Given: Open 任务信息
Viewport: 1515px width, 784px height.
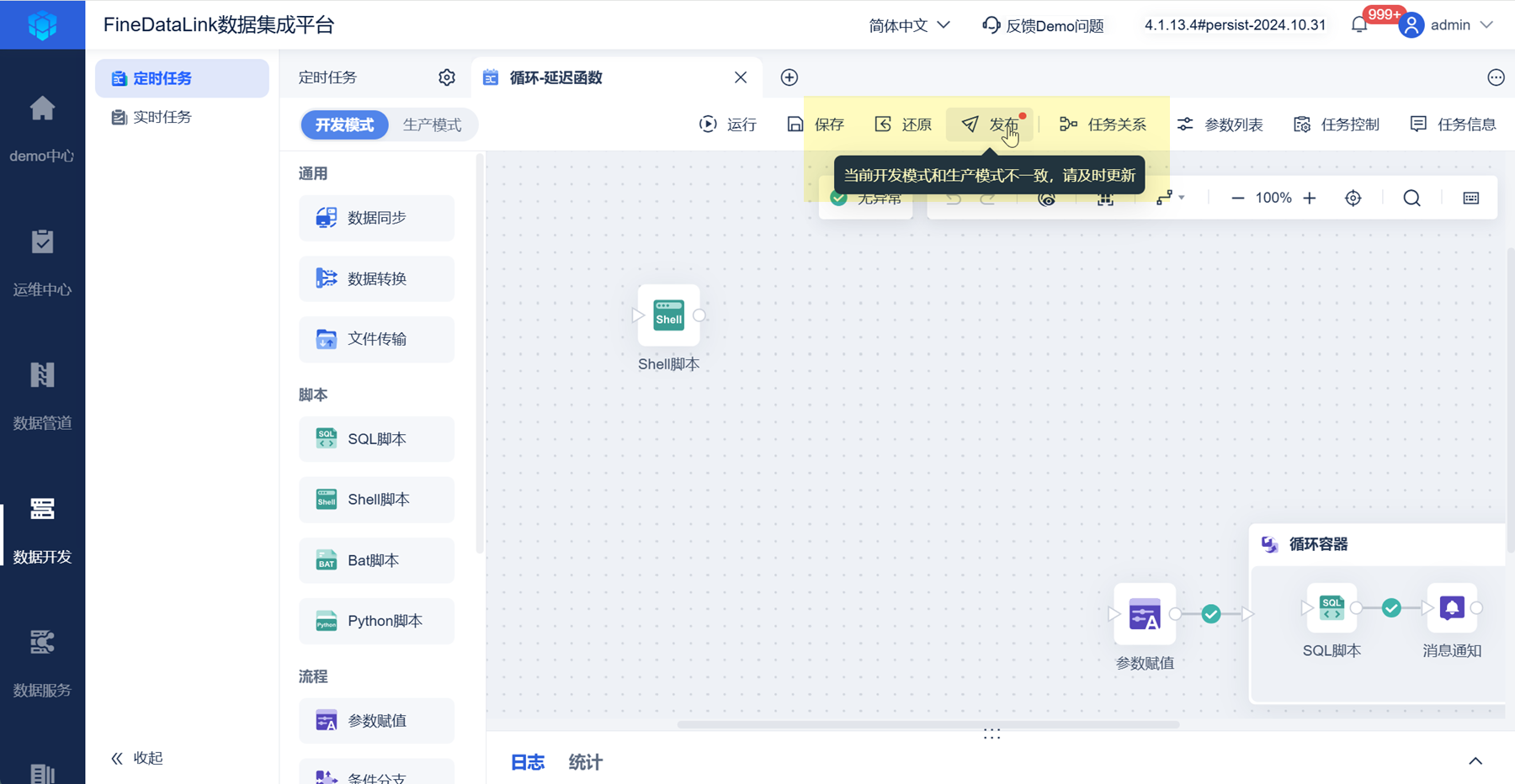Looking at the screenshot, I should pyautogui.click(x=1453, y=124).
